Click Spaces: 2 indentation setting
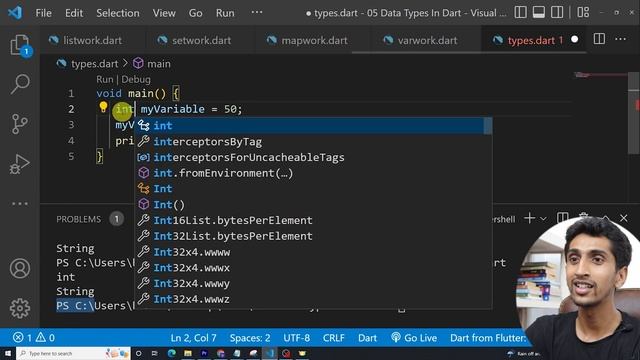Screen dimensions: 640x360 [x=250, y=338]
